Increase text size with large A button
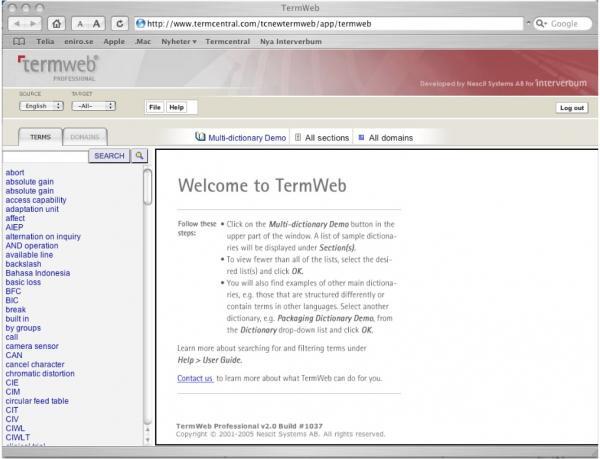This screenshot has width=600, height=459. (x=97, y=24)
